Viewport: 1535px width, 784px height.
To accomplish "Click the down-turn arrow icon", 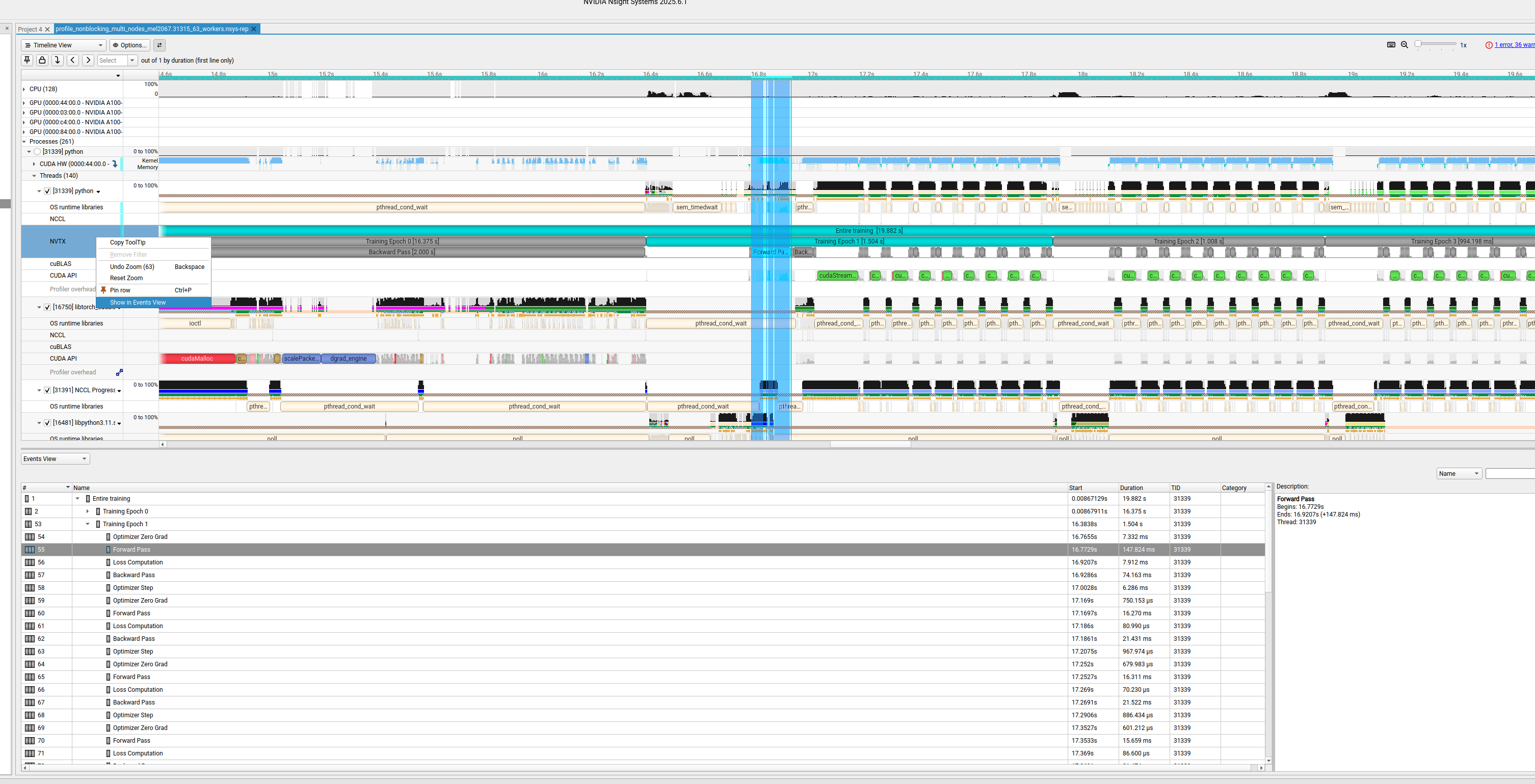I will (x=57, y=60).
